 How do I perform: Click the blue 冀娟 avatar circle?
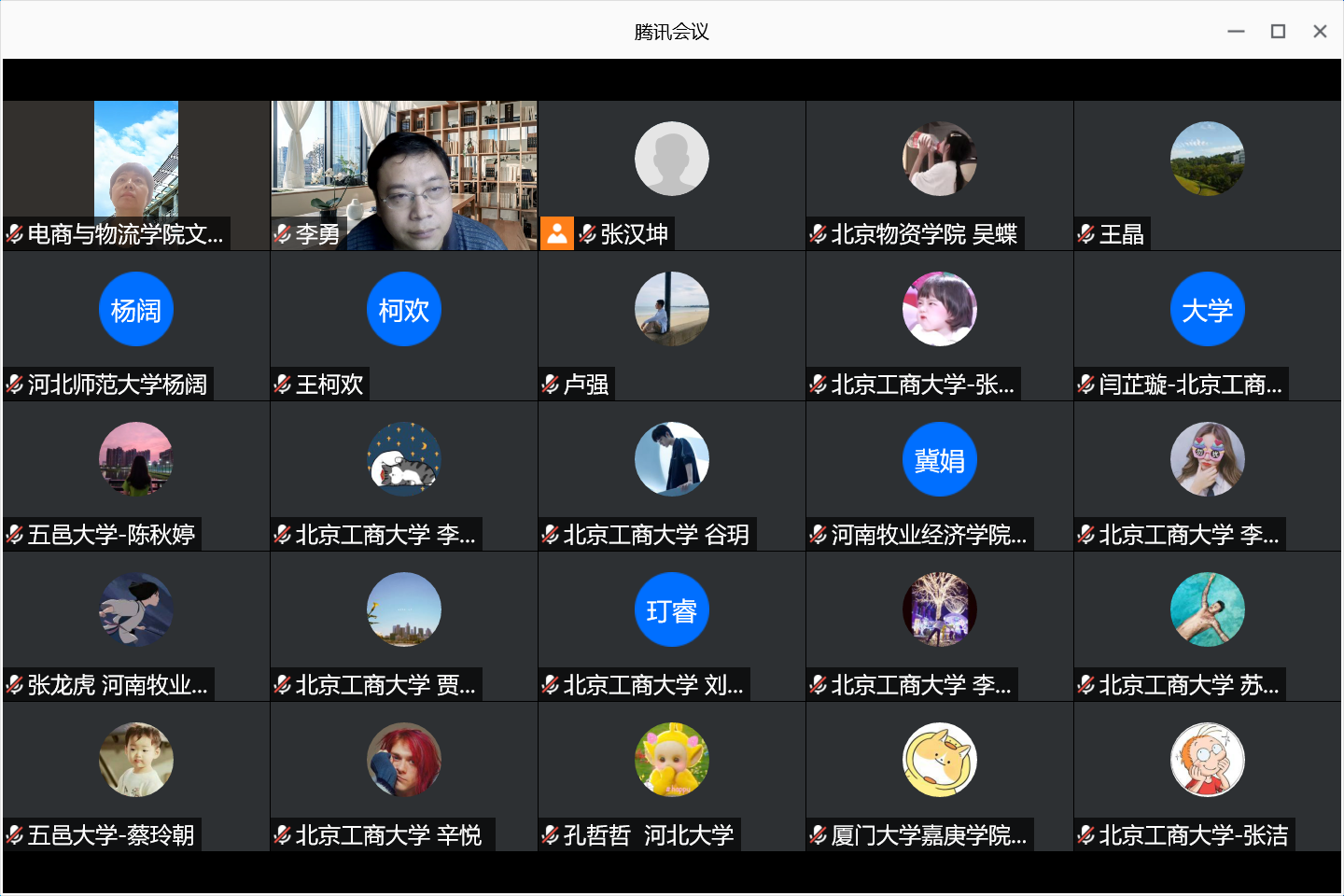(940, 460)
